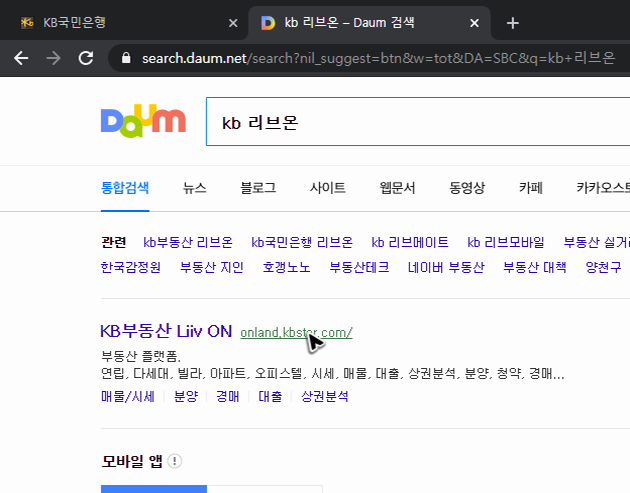
Task: Open a new tab with plus icon
Action: click(x=512, y=23)
